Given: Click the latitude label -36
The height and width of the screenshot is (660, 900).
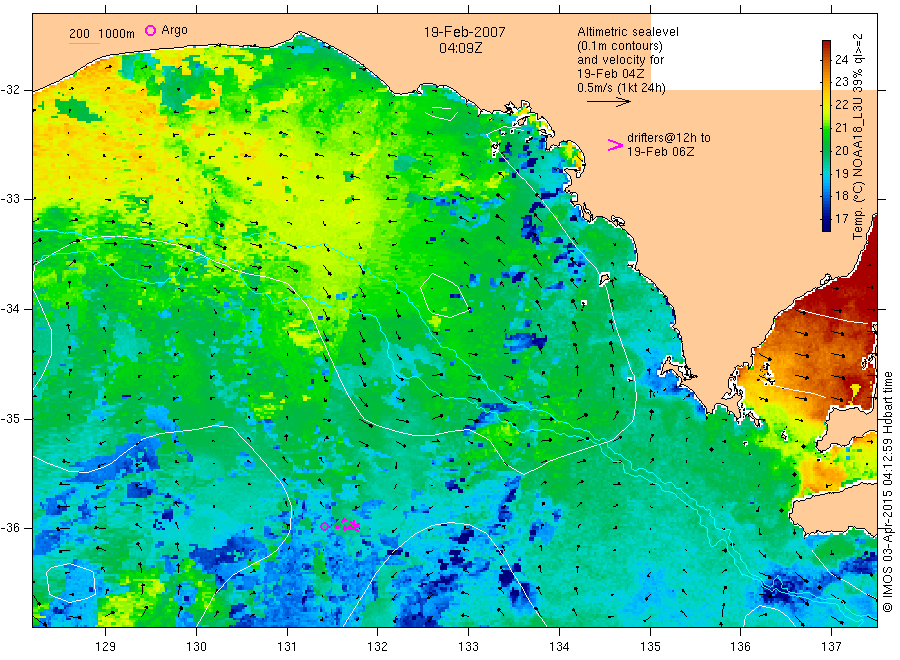Looking at the screenshot, I should (10, 528).
